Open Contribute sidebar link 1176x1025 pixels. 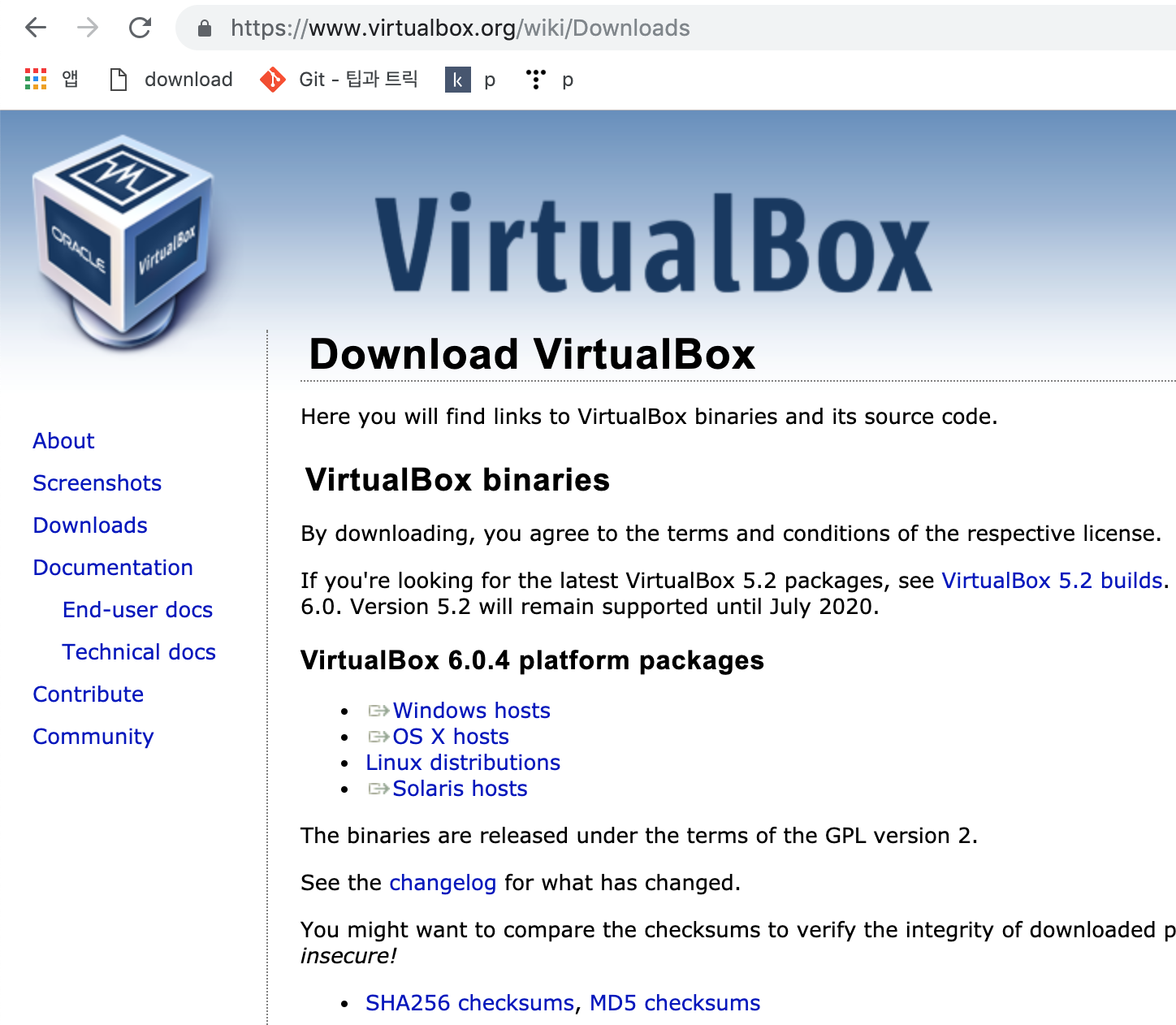coord(89,694)
